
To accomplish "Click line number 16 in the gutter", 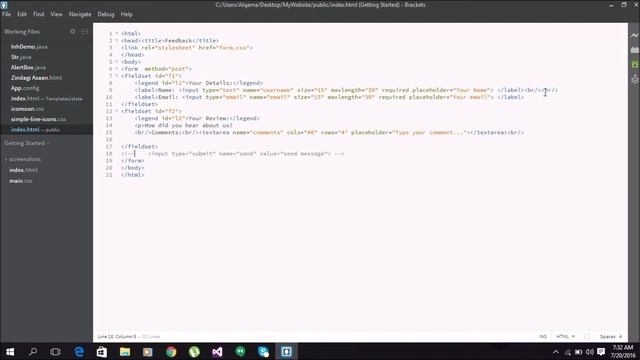I will (109, 140).
